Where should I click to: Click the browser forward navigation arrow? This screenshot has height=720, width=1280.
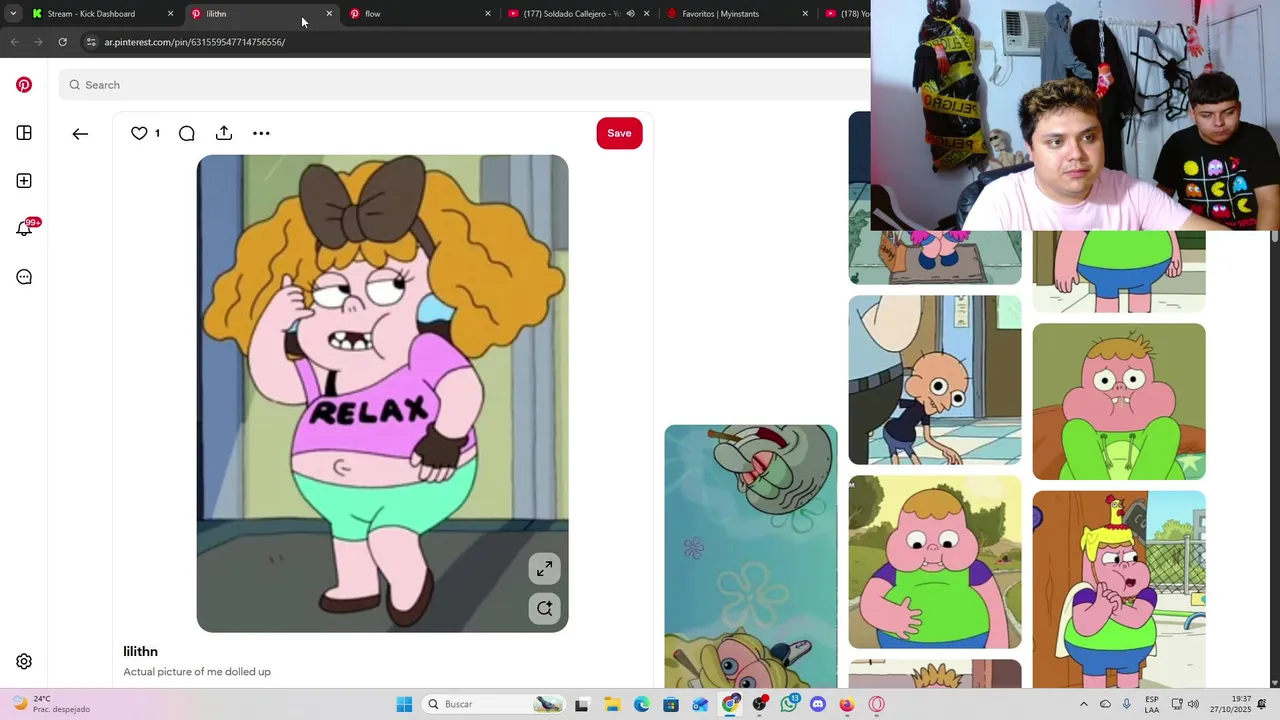pos(38,42)
